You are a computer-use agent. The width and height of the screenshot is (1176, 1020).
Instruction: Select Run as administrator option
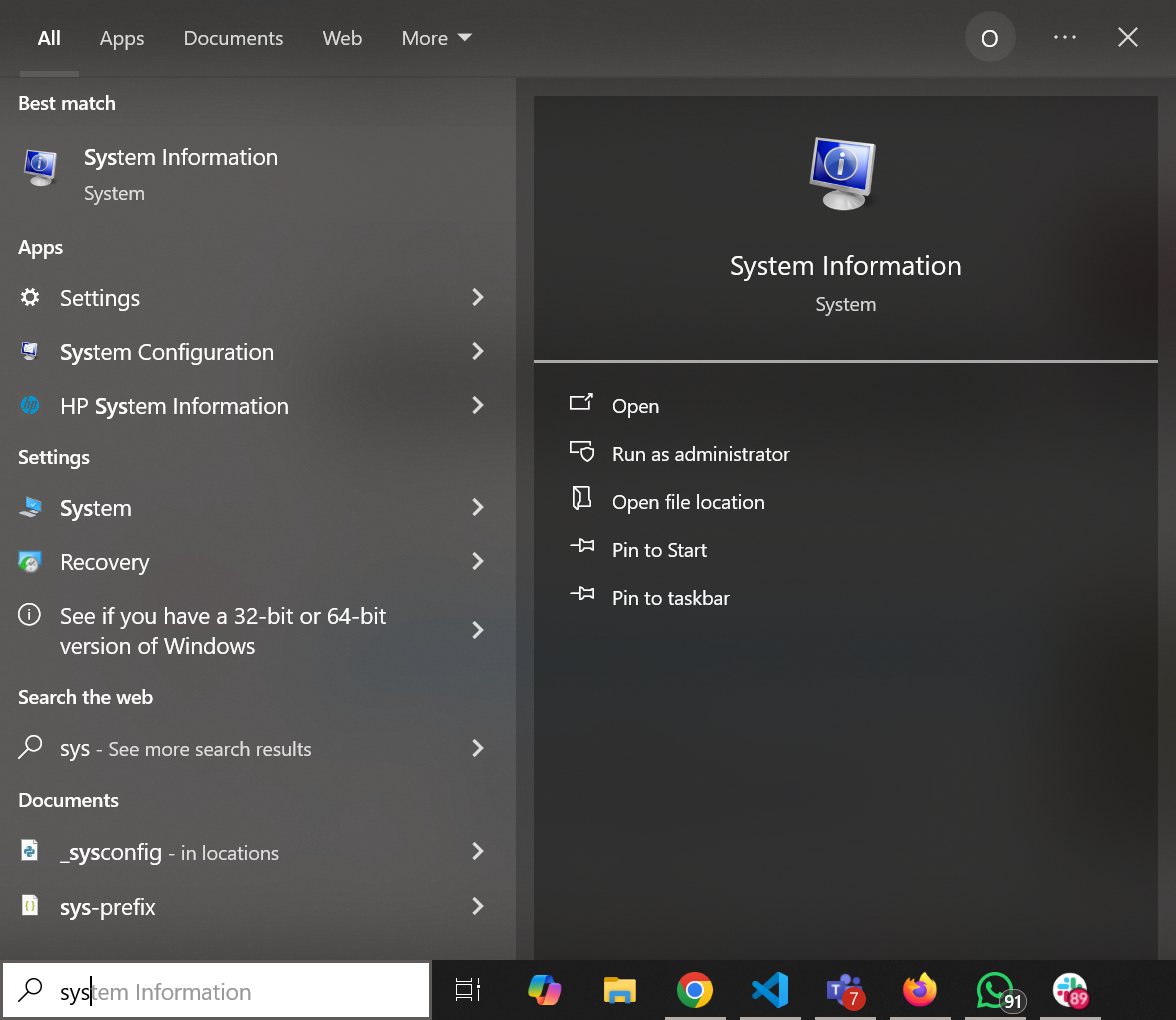pyautogui.click(x=700, y=454)
